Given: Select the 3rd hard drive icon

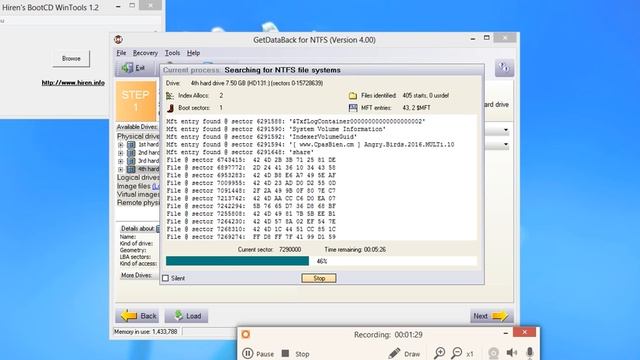Looking at the screenshot, I should (131, 161).
